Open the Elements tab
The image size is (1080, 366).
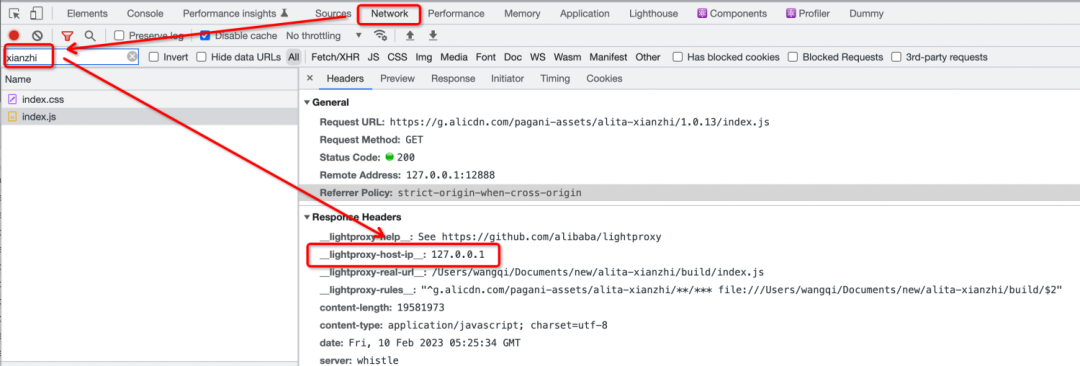[87, 14]
